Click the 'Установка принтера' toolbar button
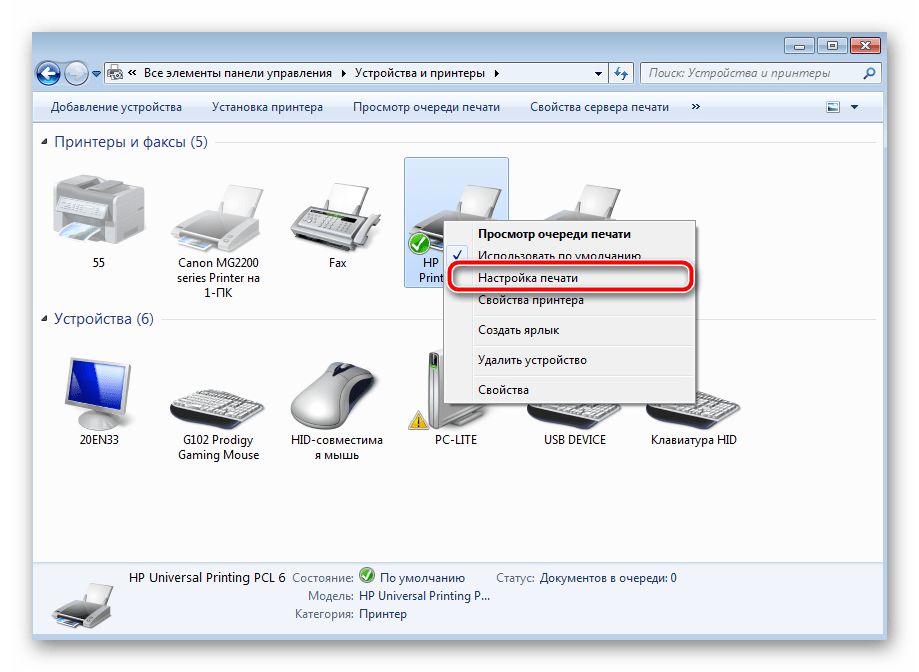919x672 pixels. pos(267,107)
